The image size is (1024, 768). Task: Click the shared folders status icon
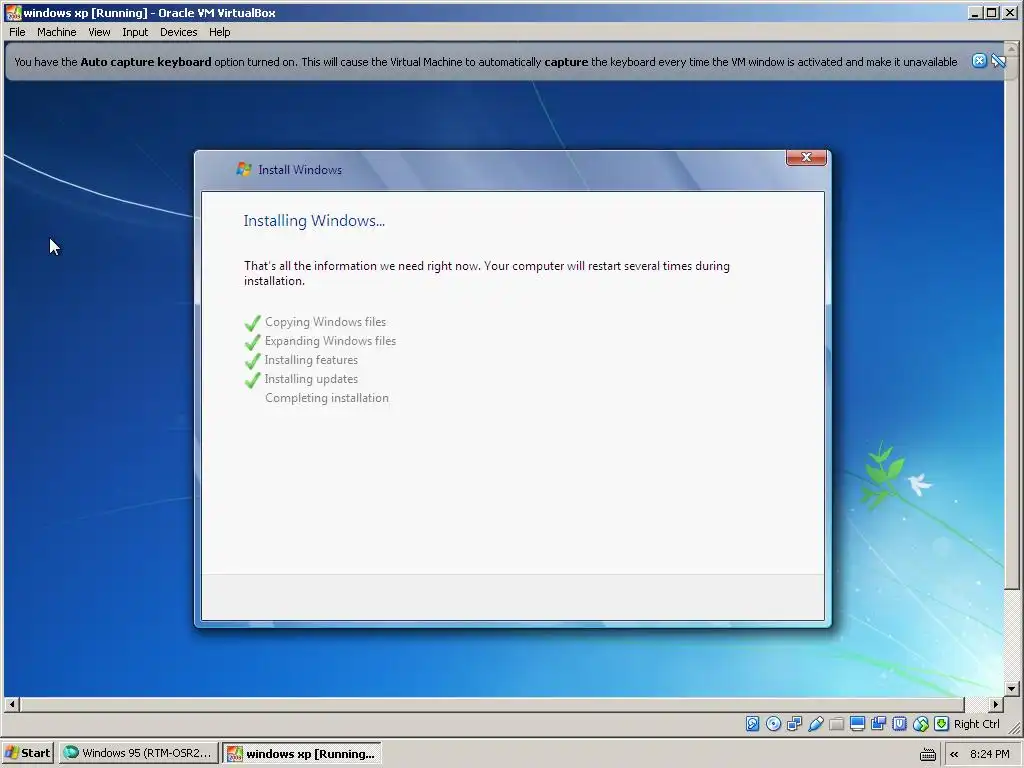click(836, 724)
